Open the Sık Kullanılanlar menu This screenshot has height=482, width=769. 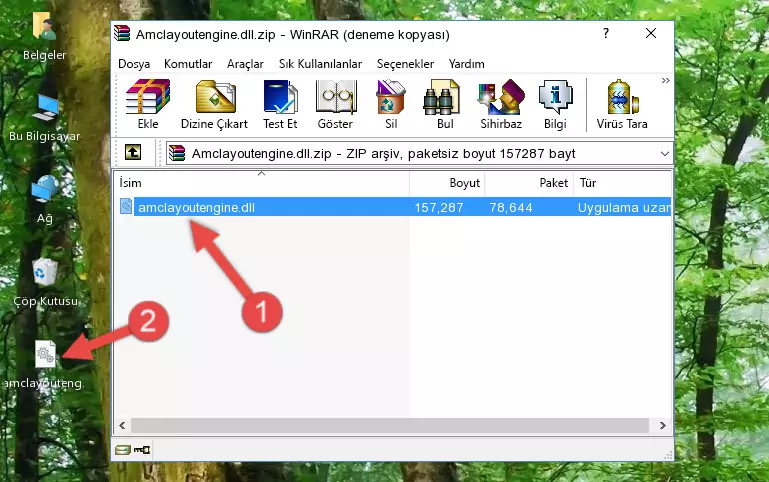(x=320, y=64)
